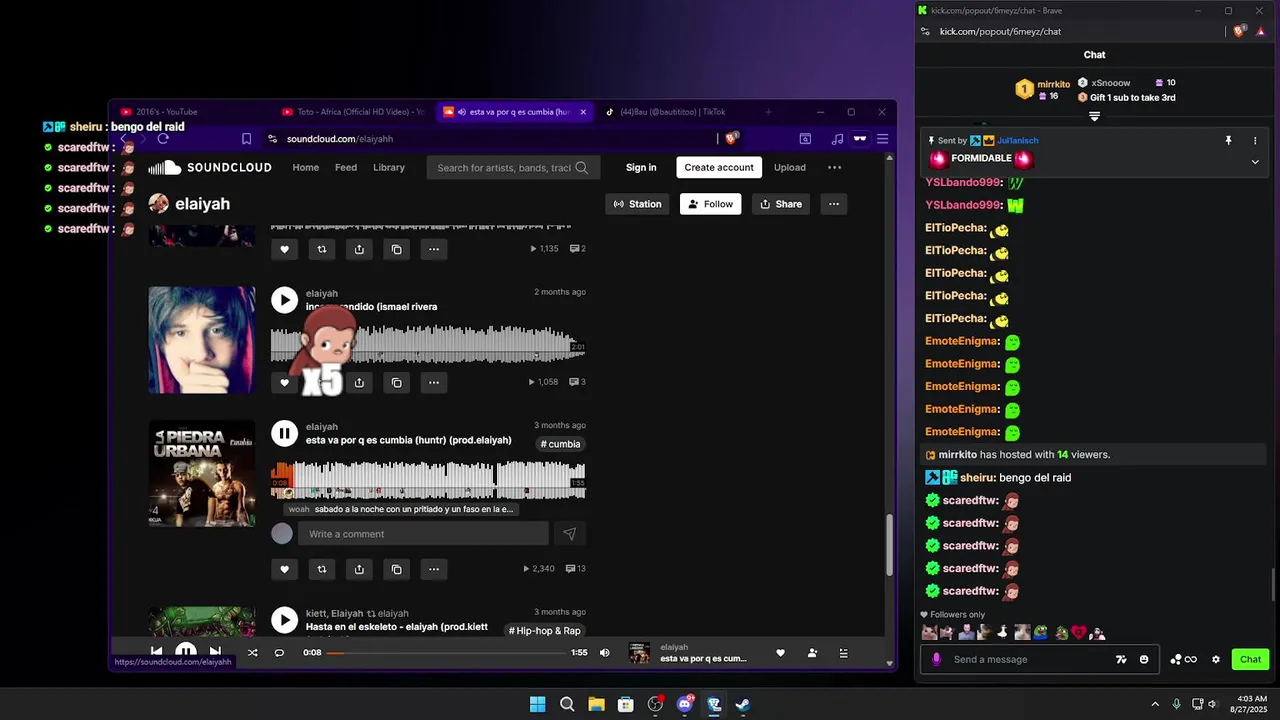Viewport: 1280px width, 720px height.
Task: Share the esta va por q es cumbia track
Action: point(359,569)
